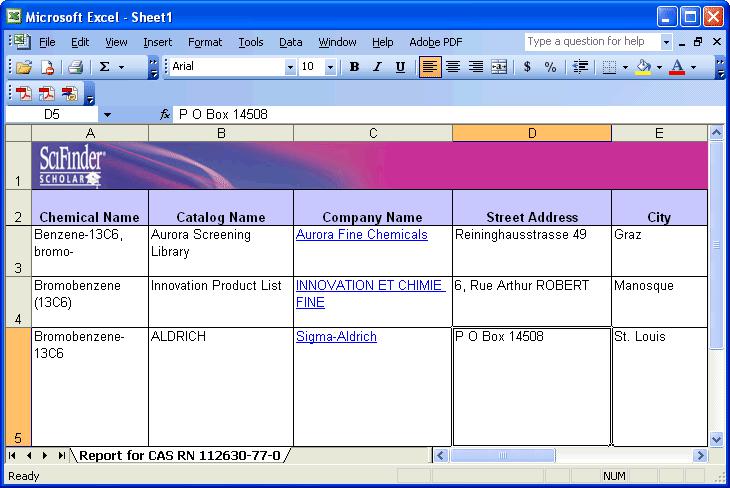This screenshot has width=730, height=488.
Task: Expand the Standard toolbar options
Action: click(153, 67)
